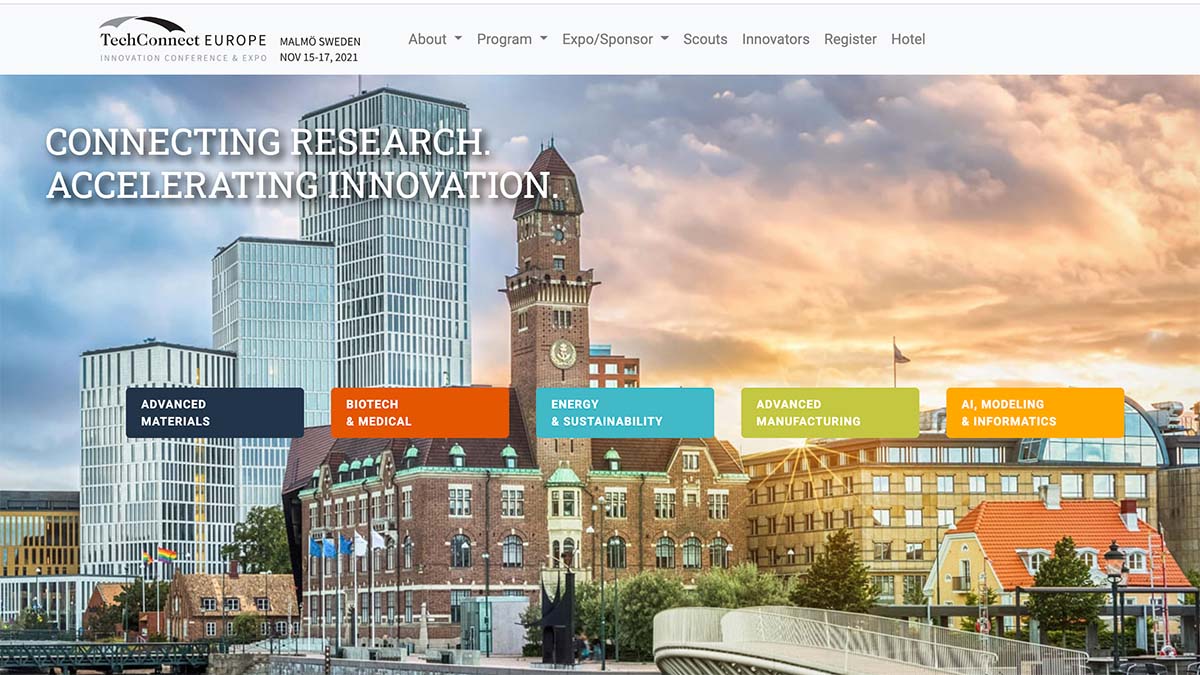
Task: Click the Innovation Conference & Expo tagline
Action: click(x=183, y=58)
